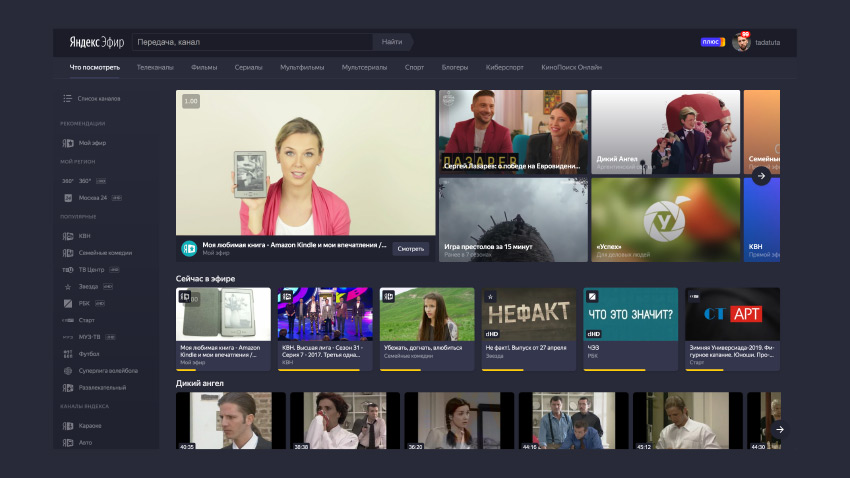Click the star channel badge on Нефакт card
The height and width of the screenshot is (478, 850).
point(491,296)
